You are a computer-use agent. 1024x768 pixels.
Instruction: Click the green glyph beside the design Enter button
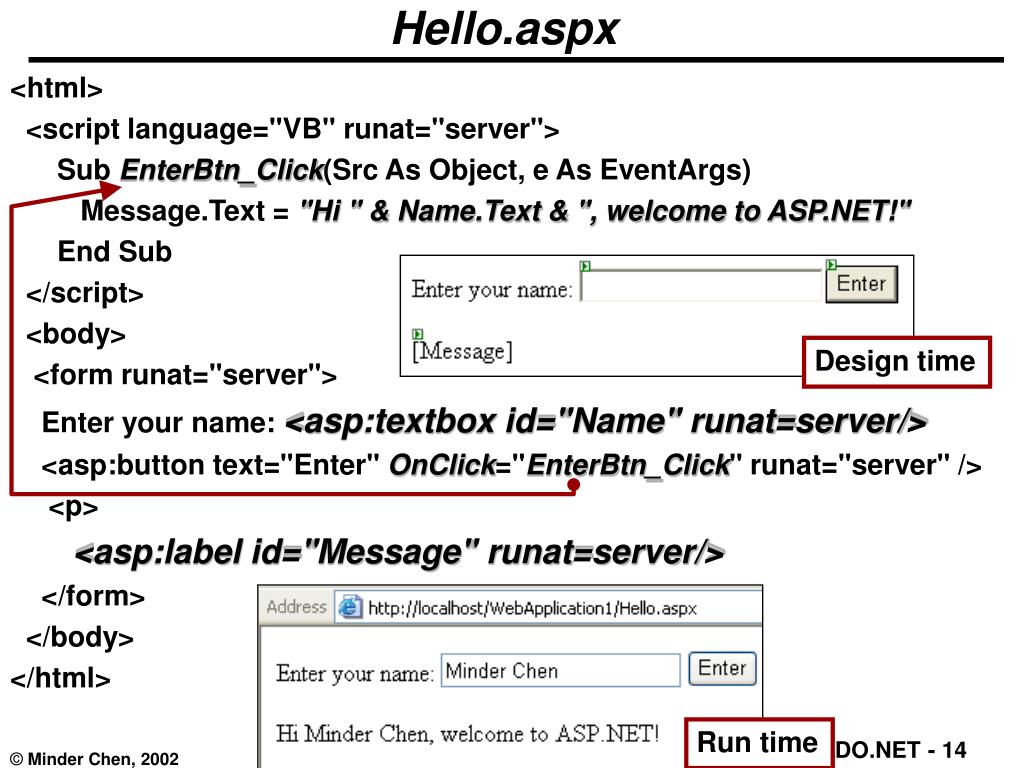831,264
